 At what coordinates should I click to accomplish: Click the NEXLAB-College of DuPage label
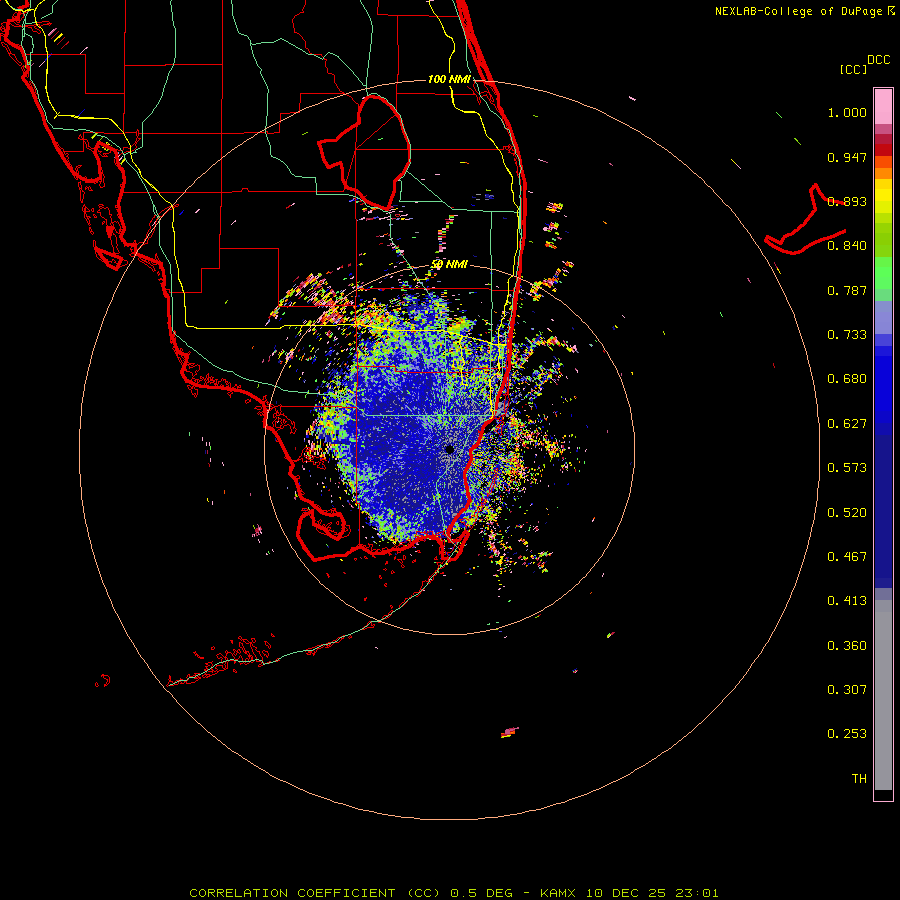[x=804, y=11]
